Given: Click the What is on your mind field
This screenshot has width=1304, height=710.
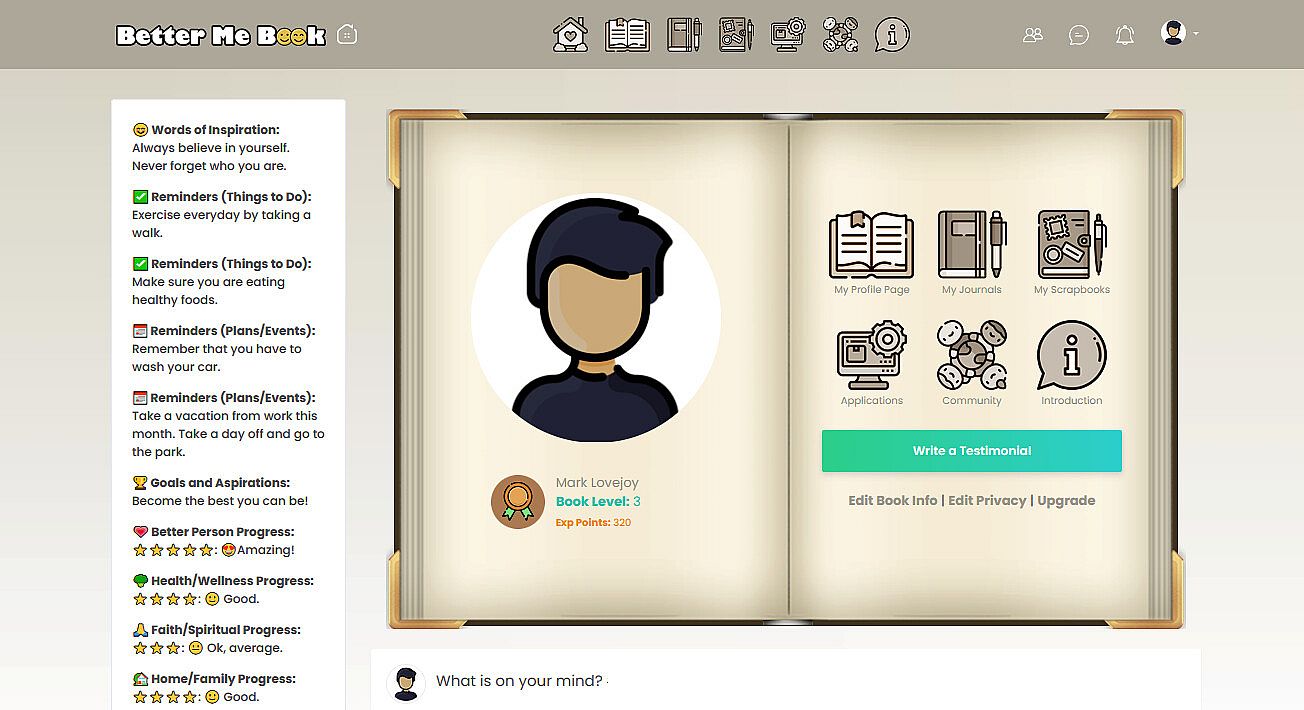Looking at the screenshot, I should [x=786, y=681].
